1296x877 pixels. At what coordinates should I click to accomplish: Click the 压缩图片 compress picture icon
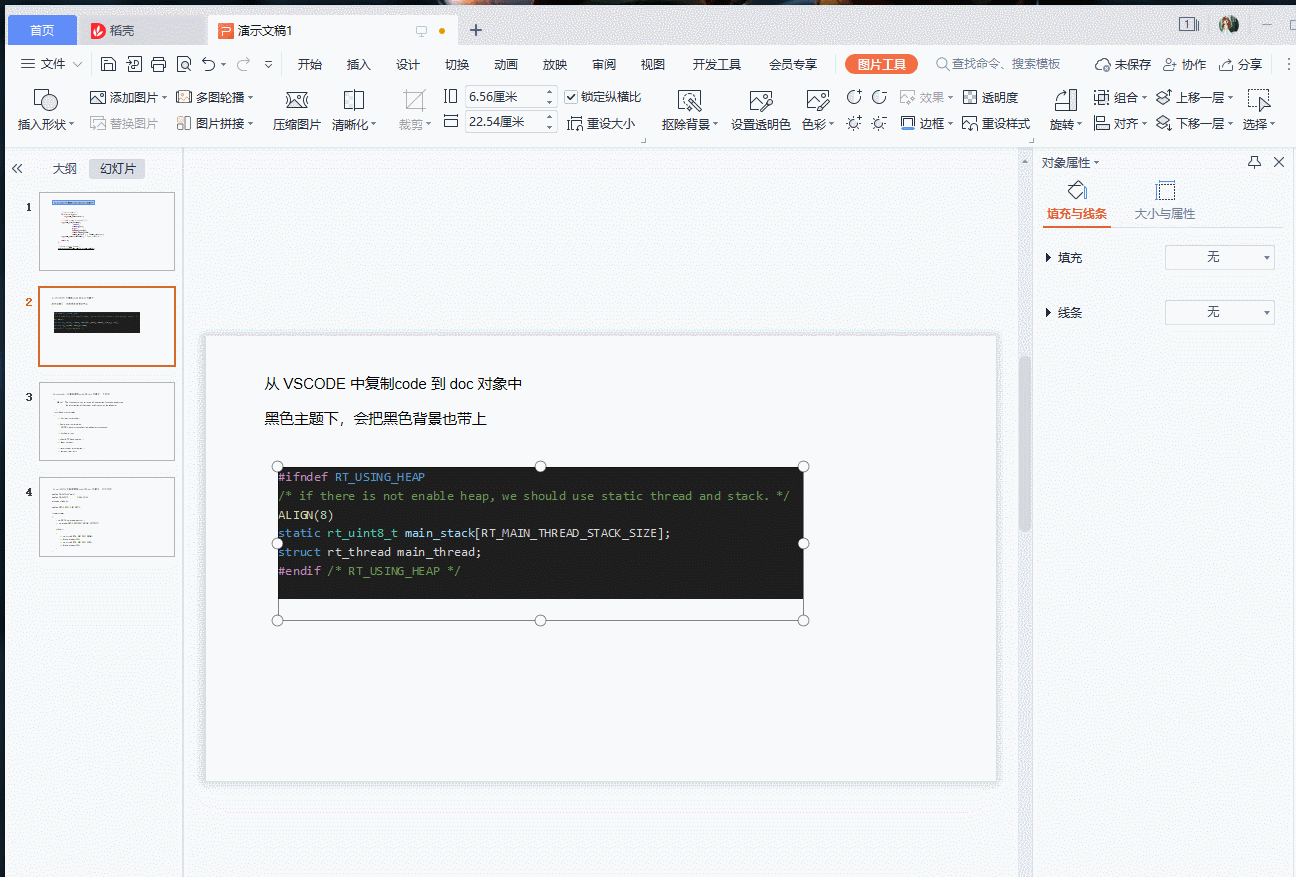coord(297,101)
